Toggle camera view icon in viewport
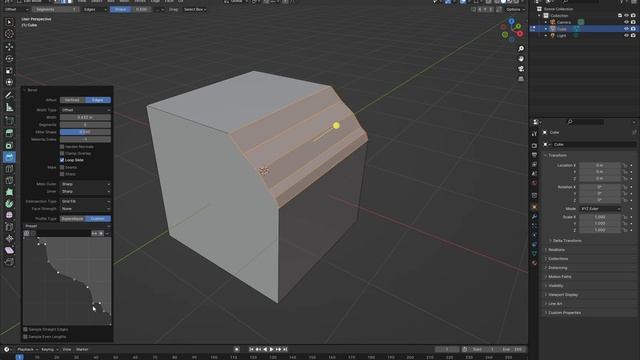Screen dimensions: 640x360 pyautogui.click(x=521, y=69)
